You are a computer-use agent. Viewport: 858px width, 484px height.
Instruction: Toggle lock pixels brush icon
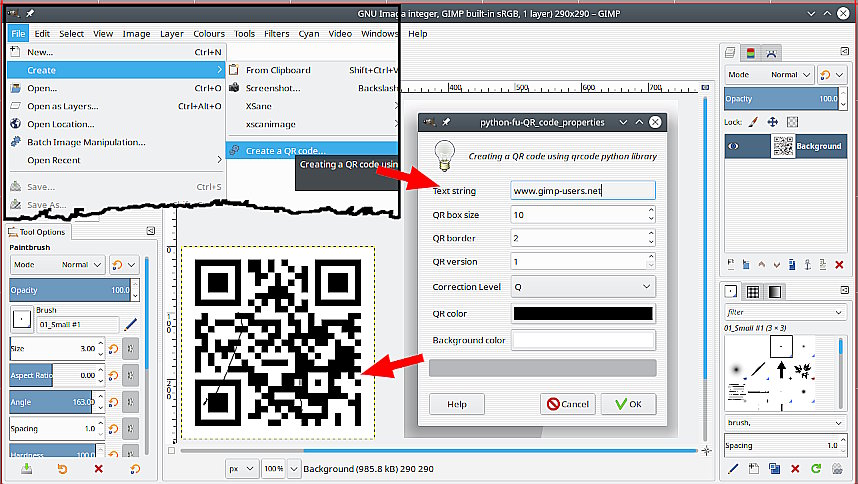[753, 122]
